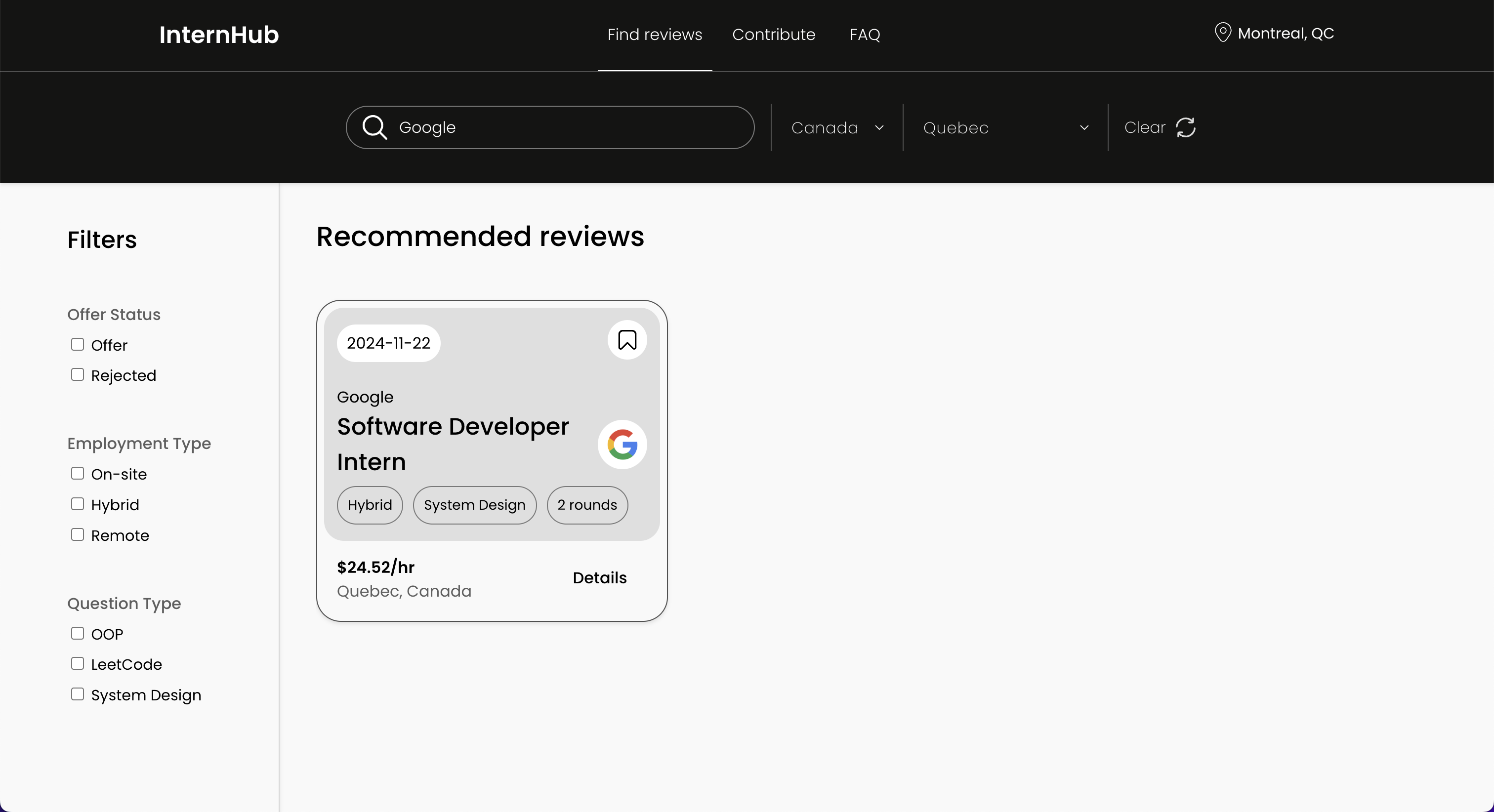Click the Clear refresh arrows icon

[x=1185, y=127]
